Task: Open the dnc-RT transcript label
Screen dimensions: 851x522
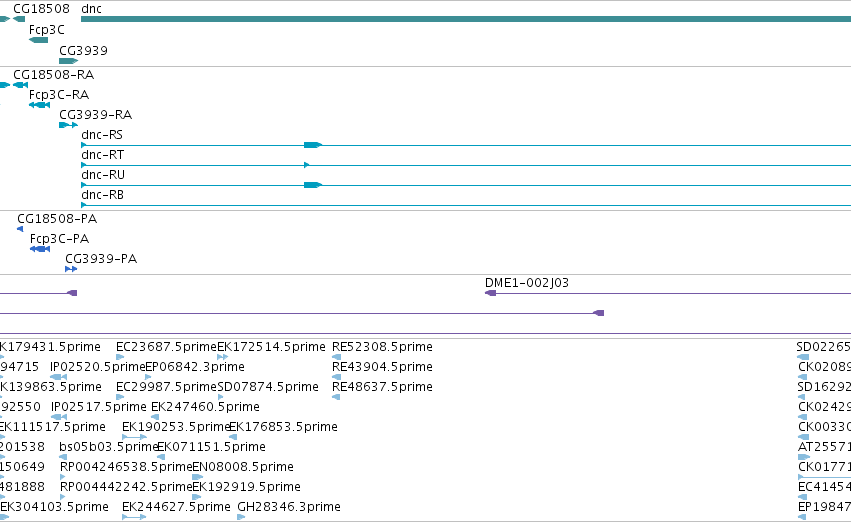Action: click(x=103, y=155)
